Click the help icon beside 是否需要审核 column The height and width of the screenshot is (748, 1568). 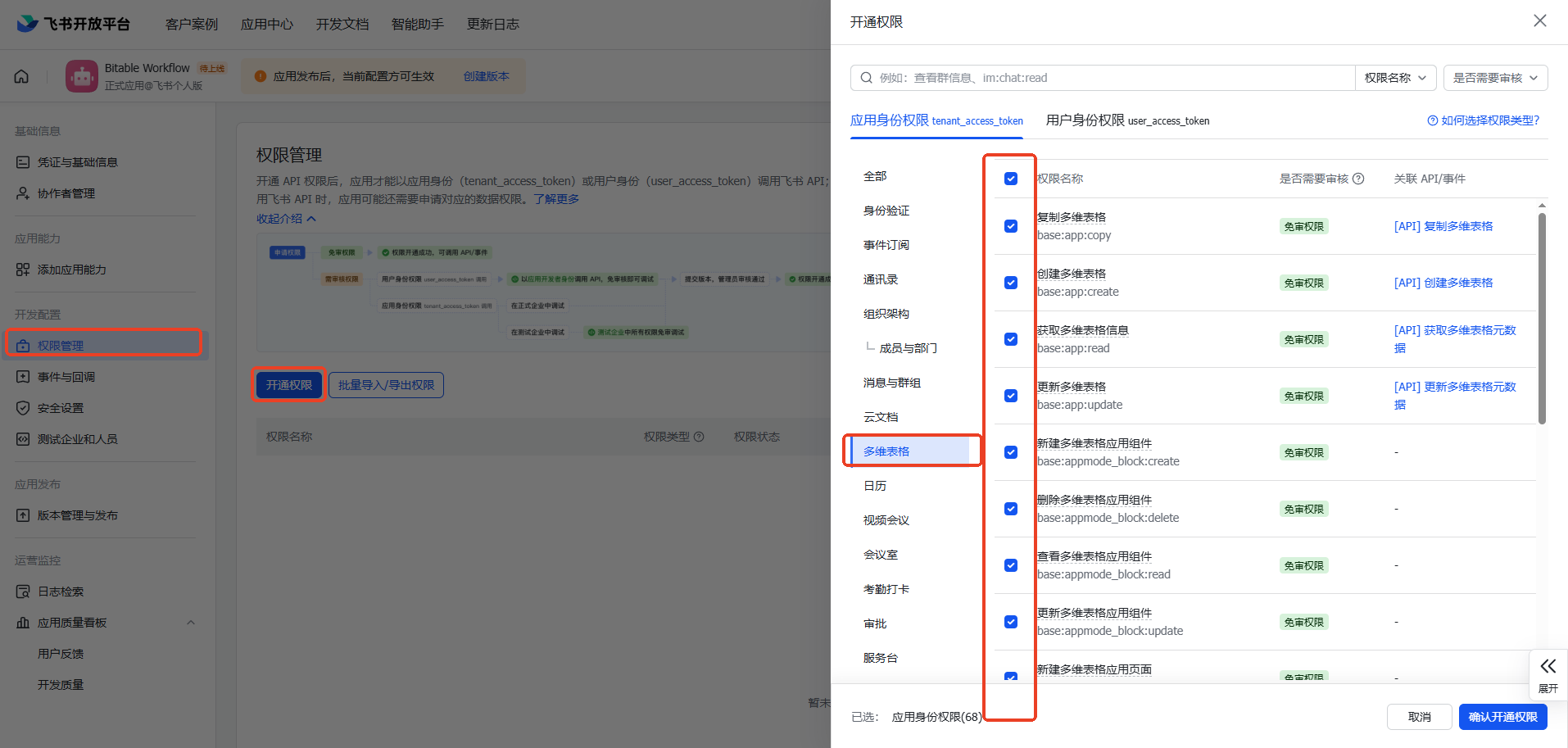click(1358, 179)
